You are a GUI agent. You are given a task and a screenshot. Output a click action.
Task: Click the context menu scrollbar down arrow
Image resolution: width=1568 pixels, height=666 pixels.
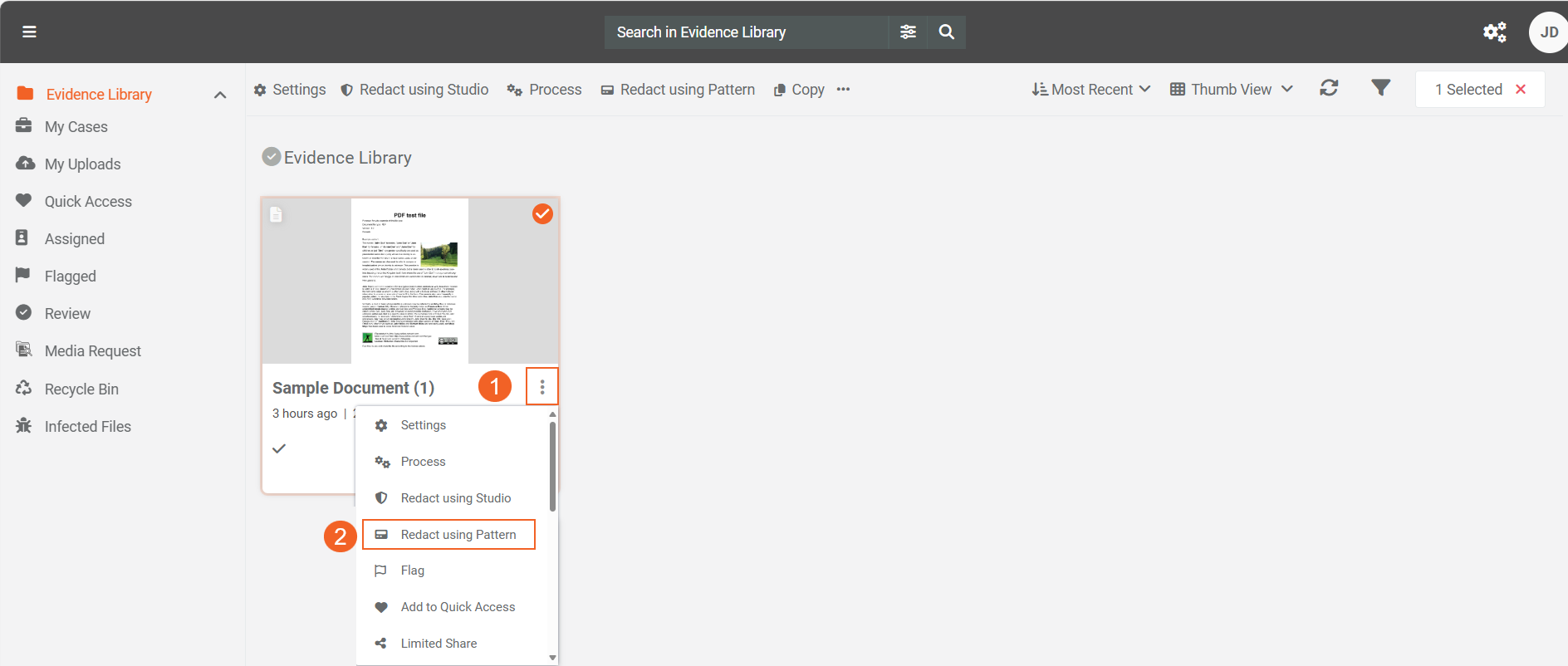point(552,658)
